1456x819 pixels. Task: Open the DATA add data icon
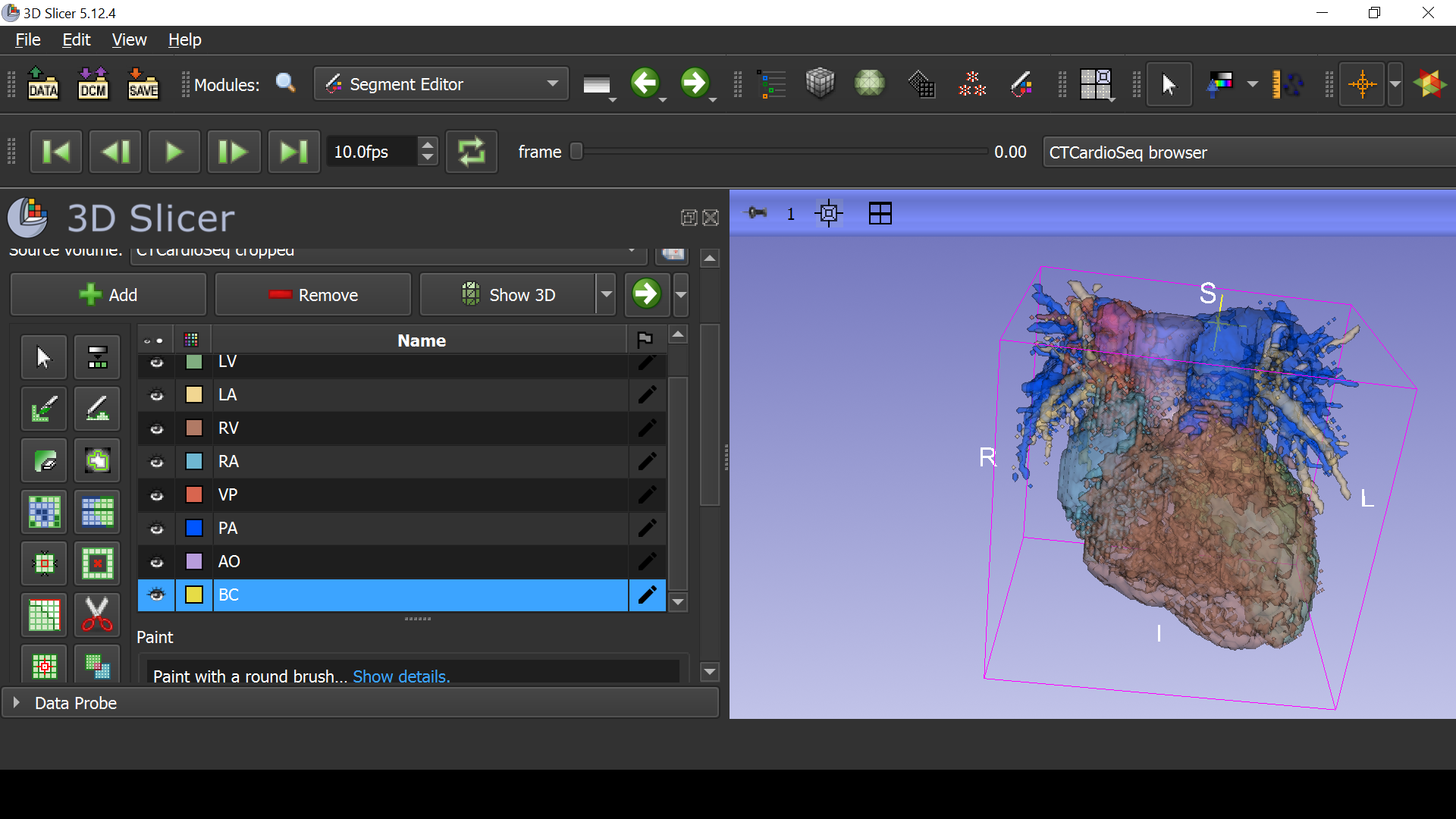43,83
